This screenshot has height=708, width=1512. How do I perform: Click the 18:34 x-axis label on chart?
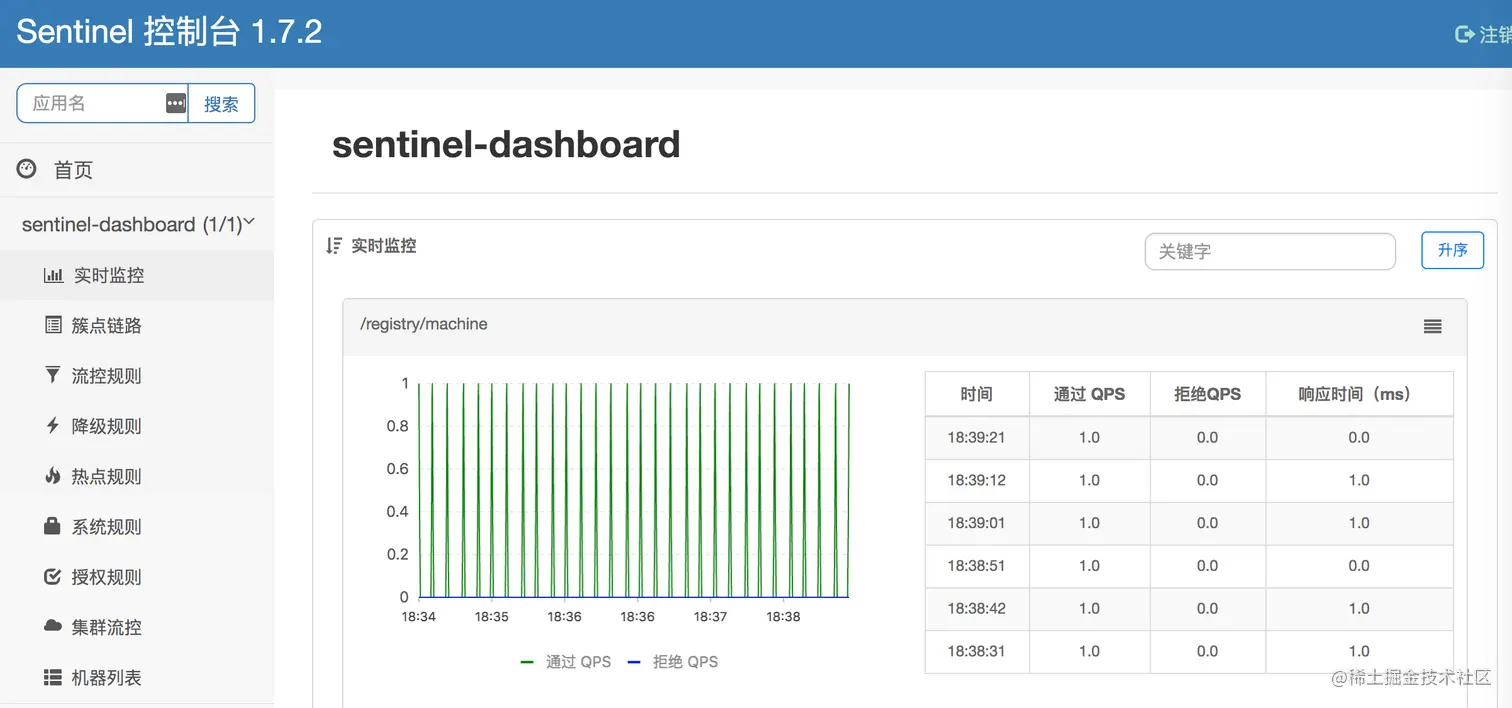(x=418, y=617)
